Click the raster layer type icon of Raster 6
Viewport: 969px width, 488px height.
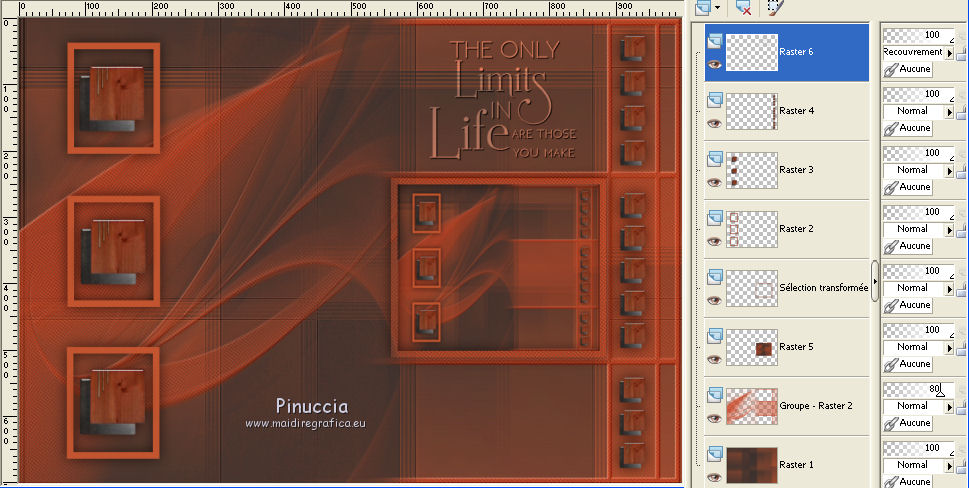click(714, 41)
